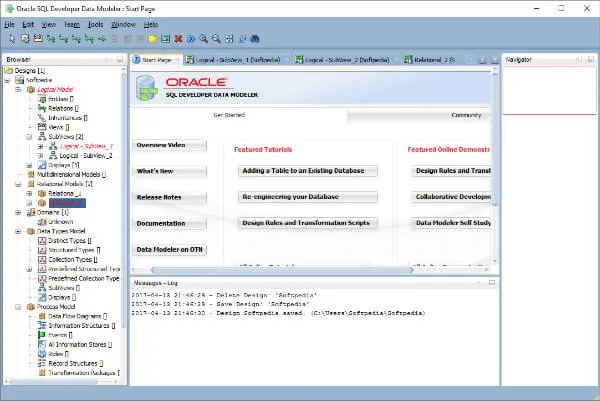
Task: Click the default size icon beside binoculars
Action: [242, 39]
